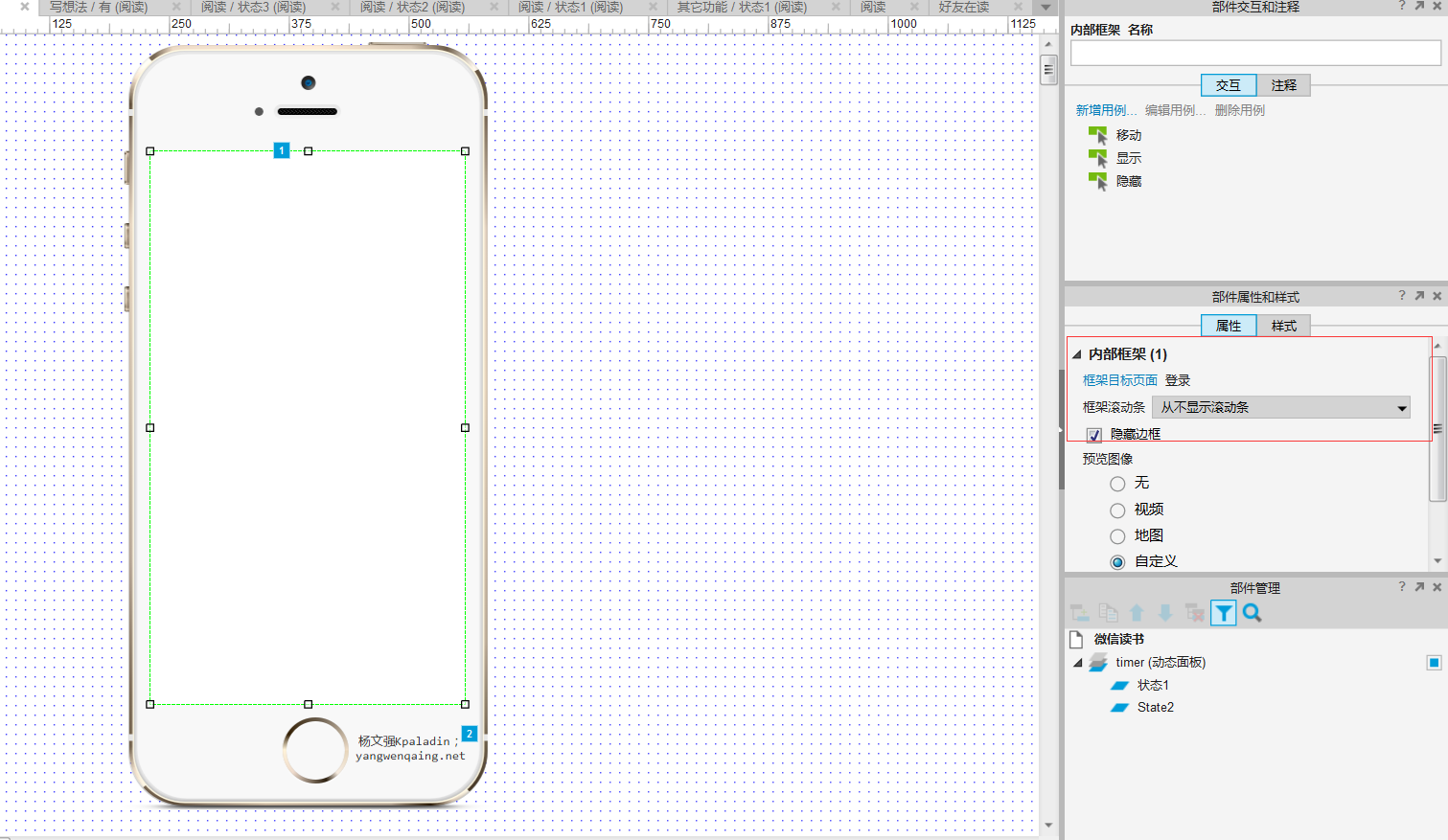Image resolution: width=1448 pixels, height=840 pixels.
Task: Open the 框架滚动条 dropdown
Action: [x=1281, y=407]
